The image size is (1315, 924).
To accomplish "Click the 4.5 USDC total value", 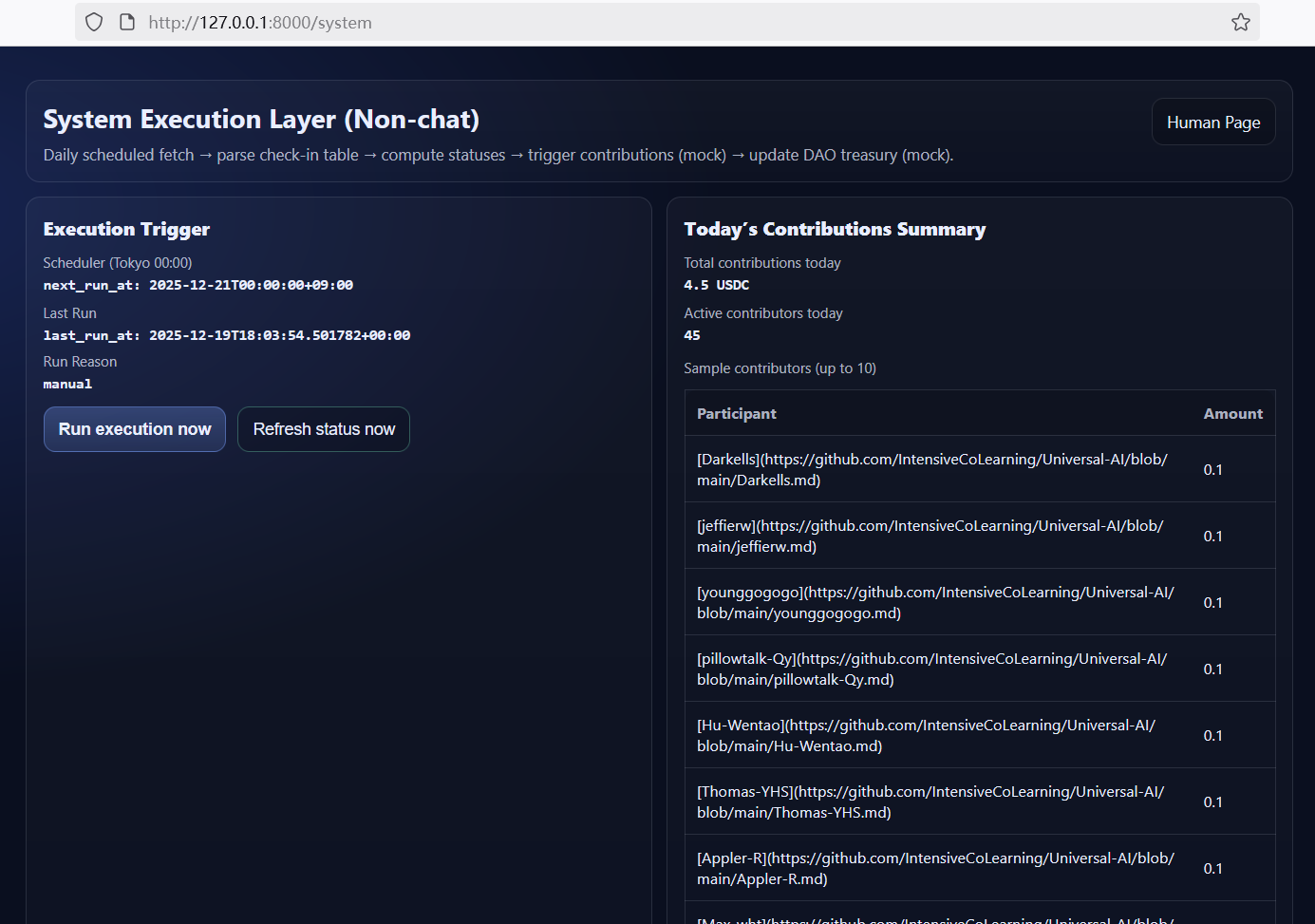I will coord(716,285).
